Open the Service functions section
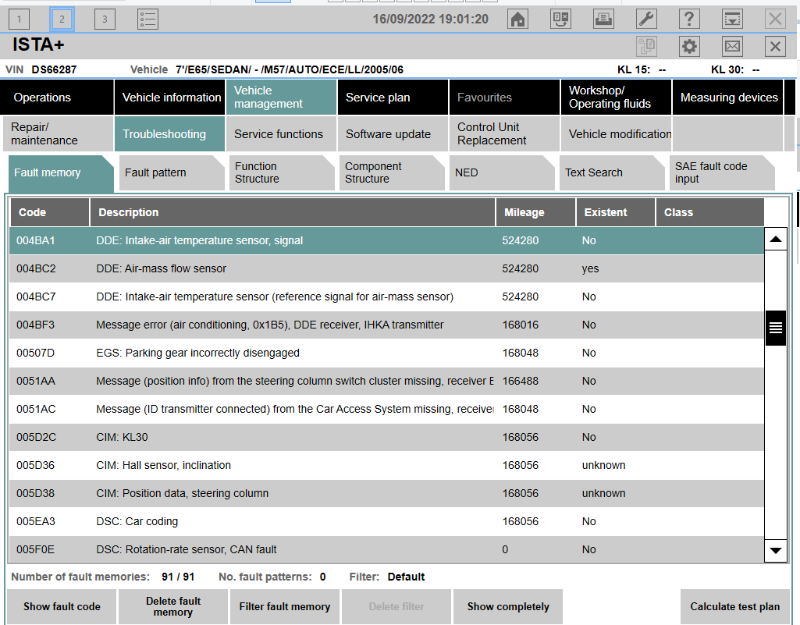 coord(281,134)
